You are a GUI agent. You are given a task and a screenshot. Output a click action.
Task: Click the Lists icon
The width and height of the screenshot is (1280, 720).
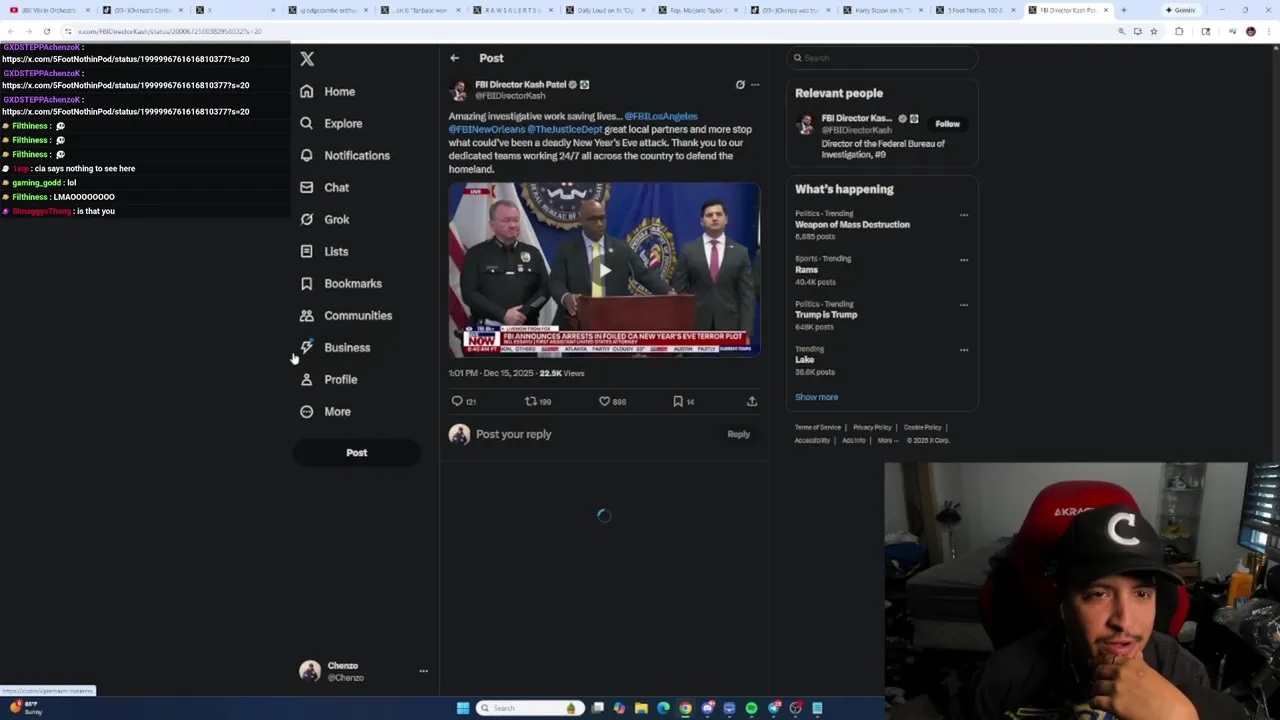(306, 251)
